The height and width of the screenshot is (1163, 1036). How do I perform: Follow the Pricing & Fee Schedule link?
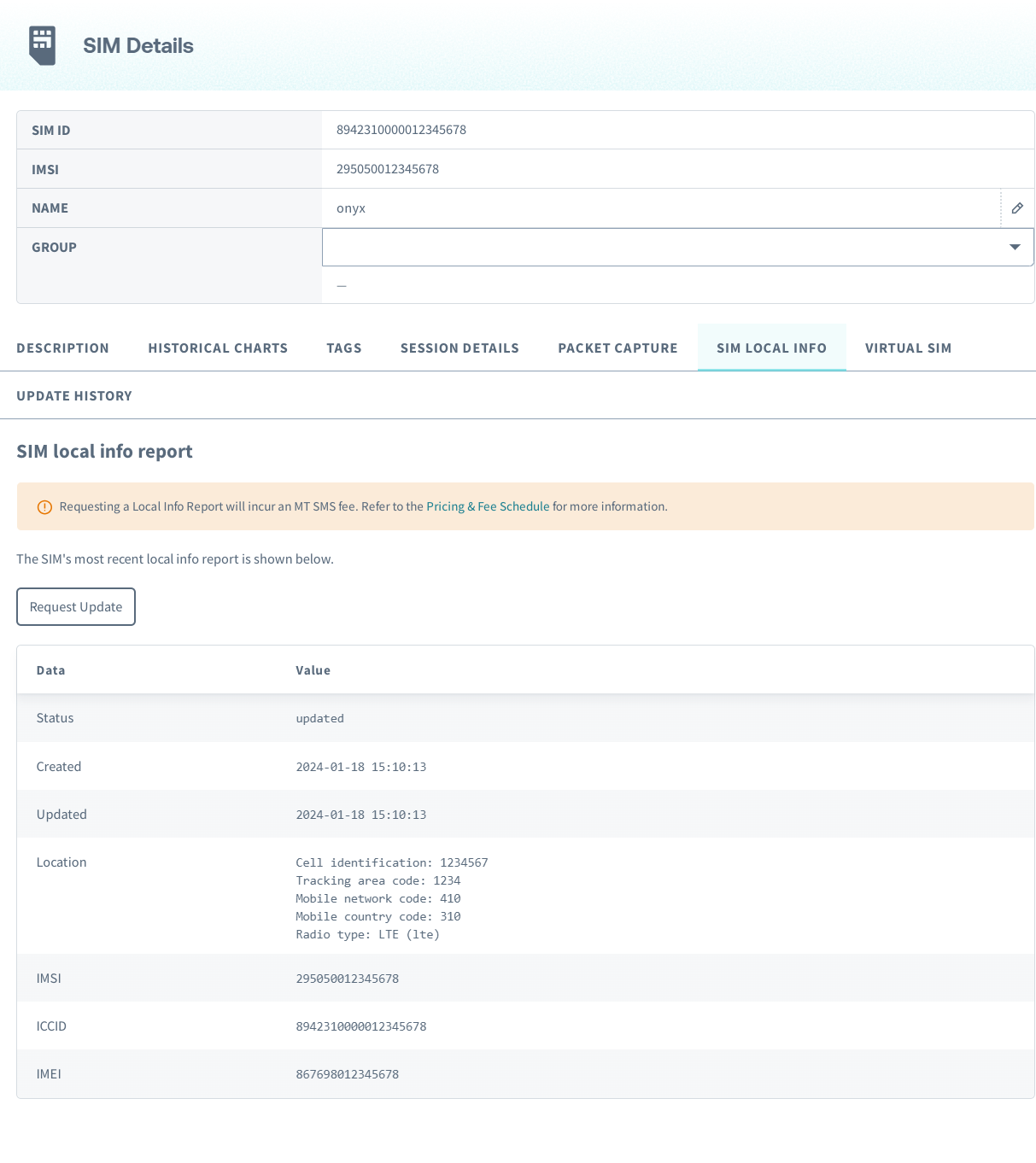tap(488, 506)
